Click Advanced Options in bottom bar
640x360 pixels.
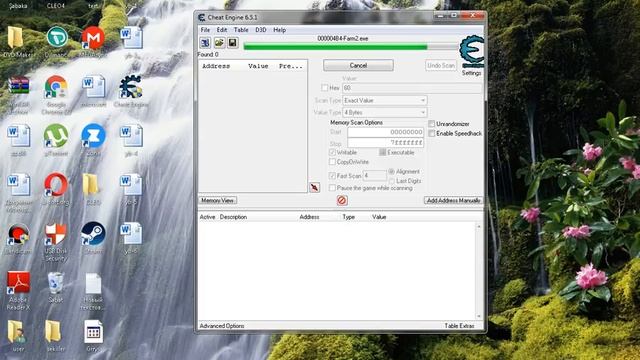coord(222,326)
